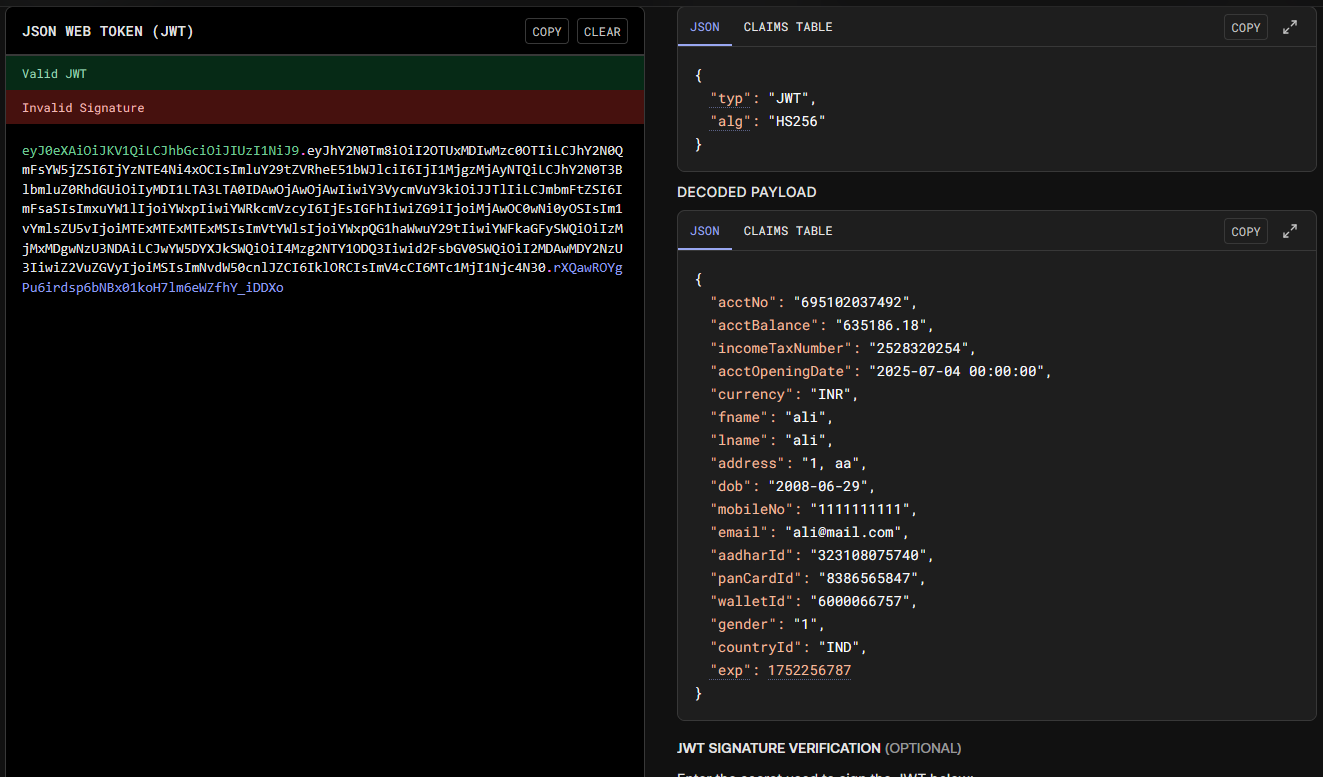The height and width of the screenshot is (777, 1323).
Task: Copy the decoded header JSON
Action: tap(1245, 28)
